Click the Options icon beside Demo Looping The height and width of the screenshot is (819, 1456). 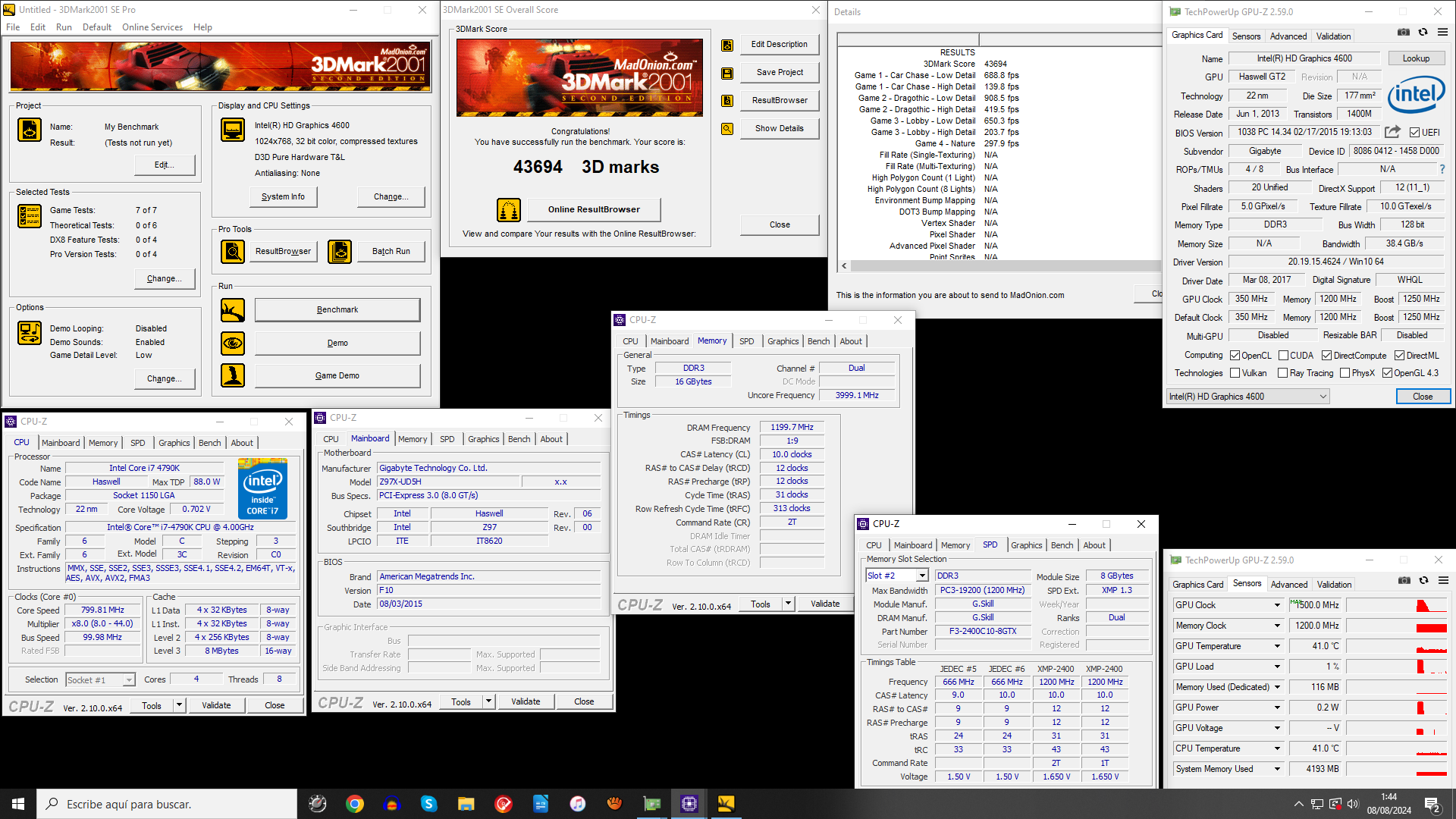30,333
